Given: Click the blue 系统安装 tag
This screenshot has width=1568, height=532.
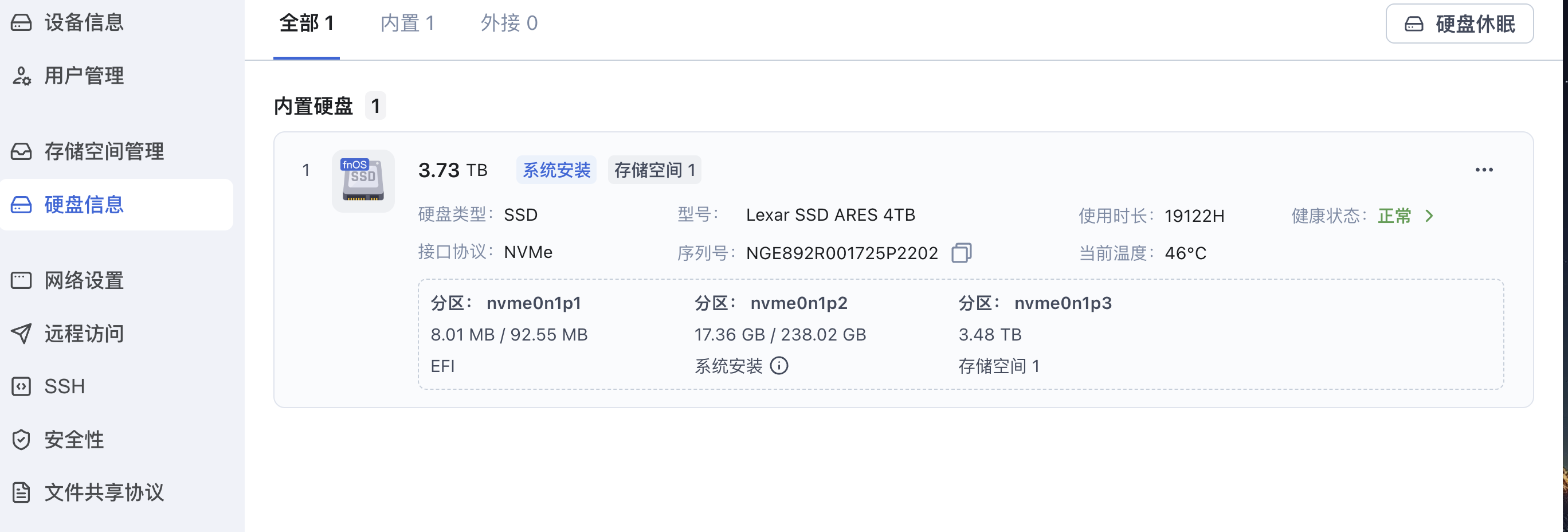Looking at the screenshot, I should tap(556, 170).
